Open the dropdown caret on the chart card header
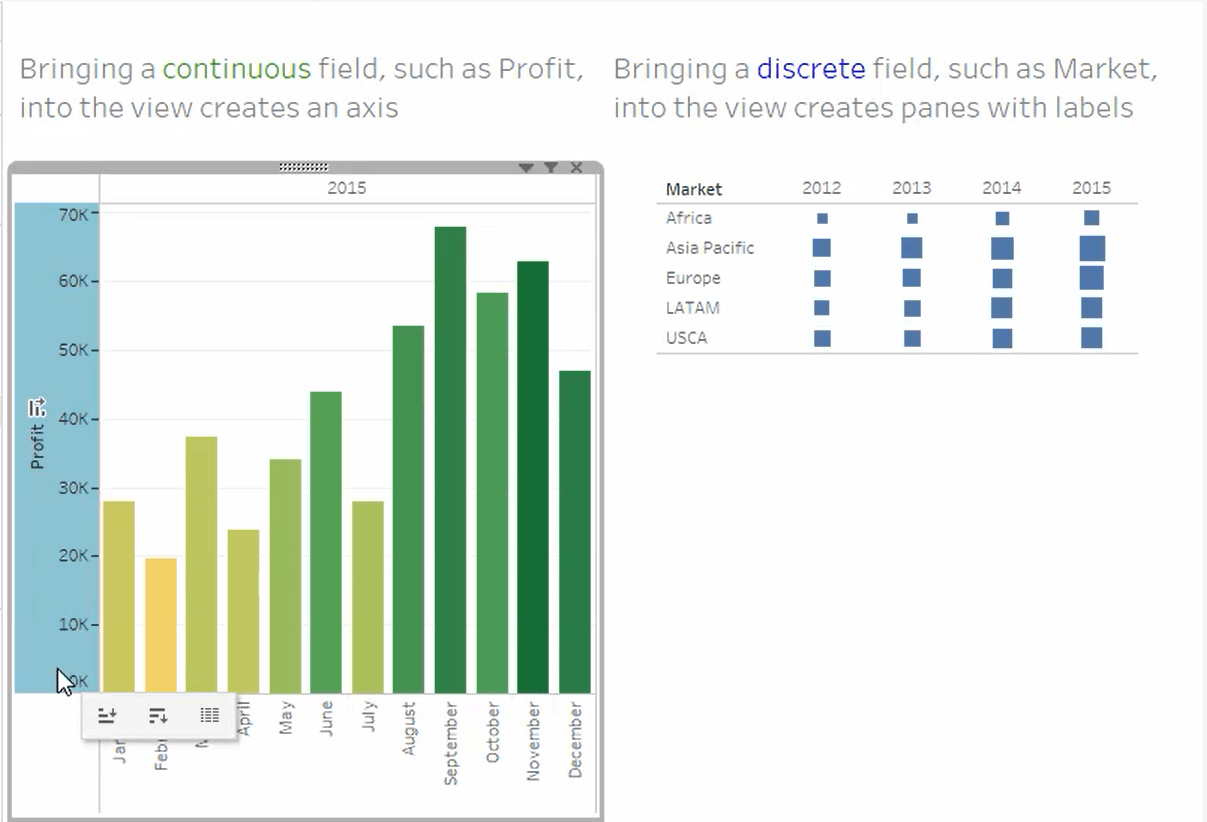Screen dimensions: 1207x822 (x=525, y=167)
